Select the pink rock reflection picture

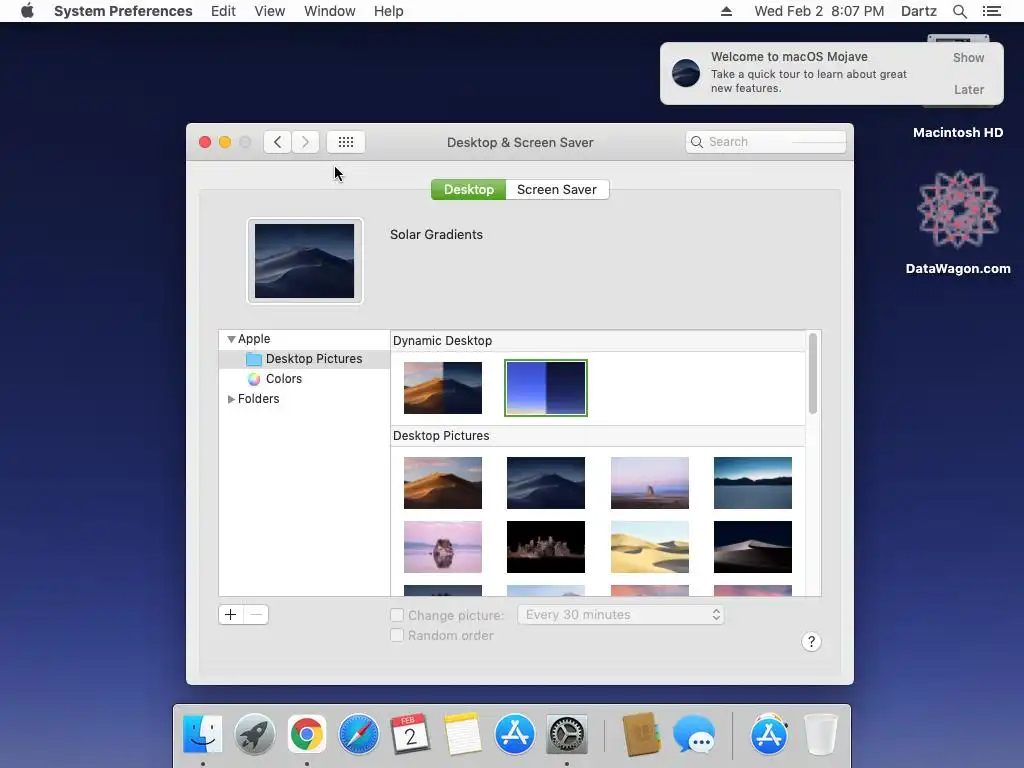point(443,547)
